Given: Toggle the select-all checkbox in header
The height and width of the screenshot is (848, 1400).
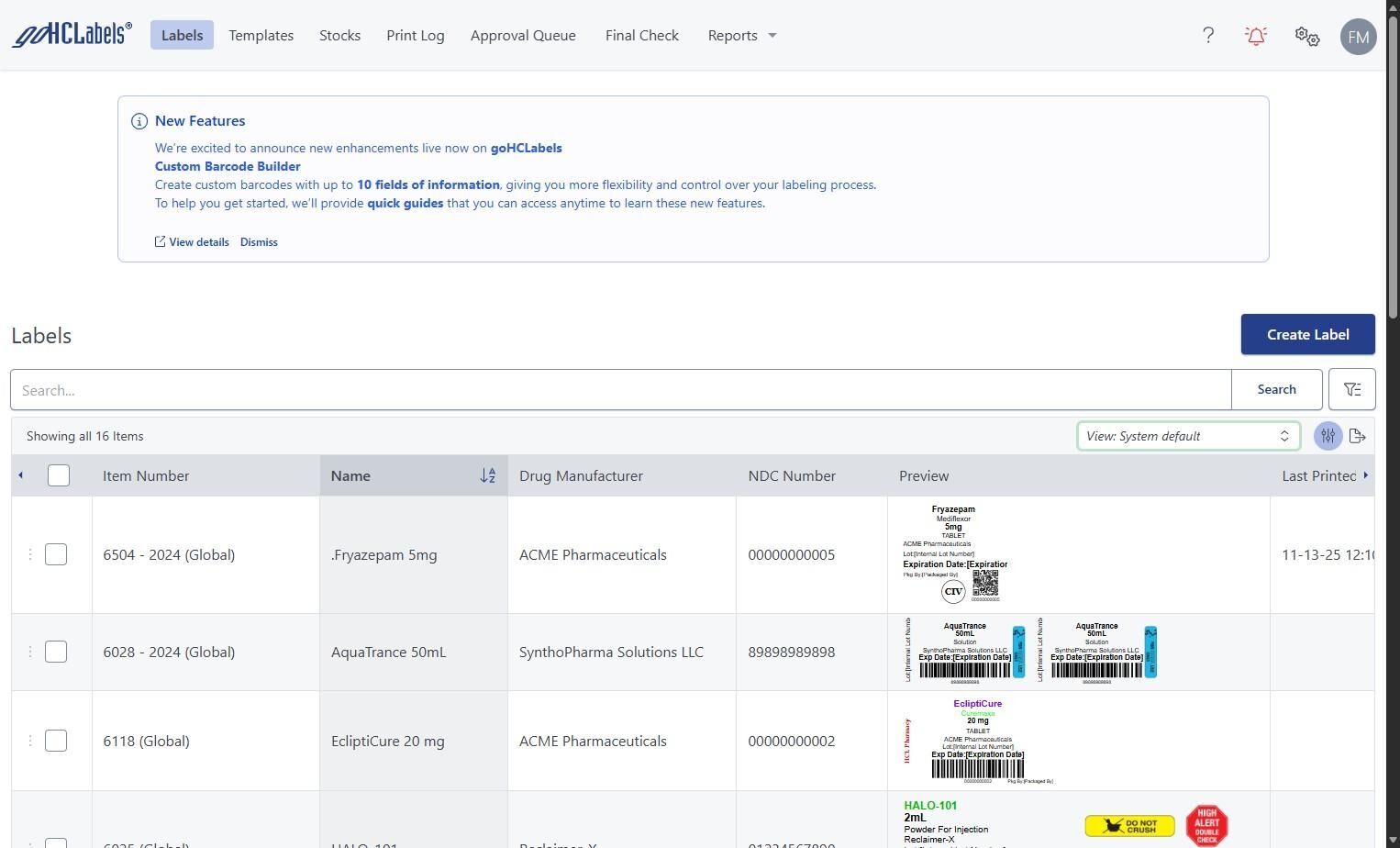Looking at the screenshot, I should pos(59,475).
